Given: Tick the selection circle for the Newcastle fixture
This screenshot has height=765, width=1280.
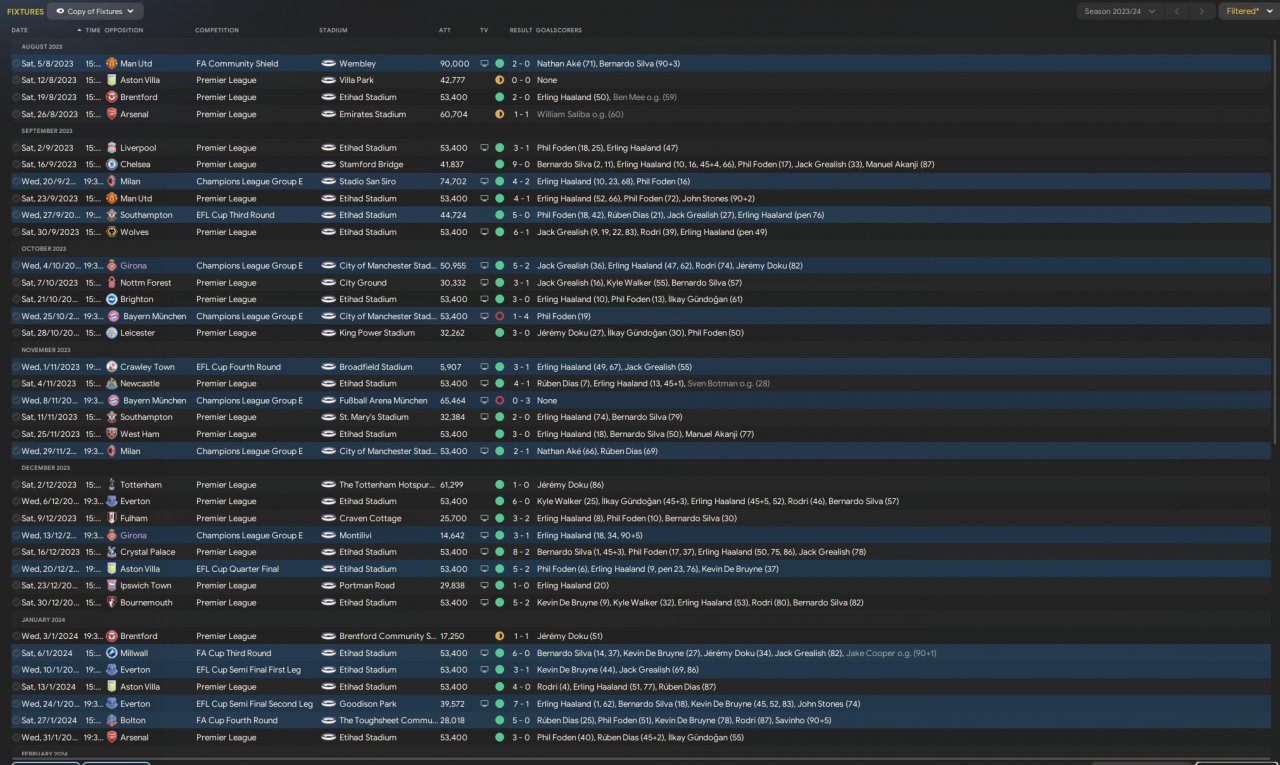Looking at the screenshot, I should pyautogui.click(x=16, y=384).
